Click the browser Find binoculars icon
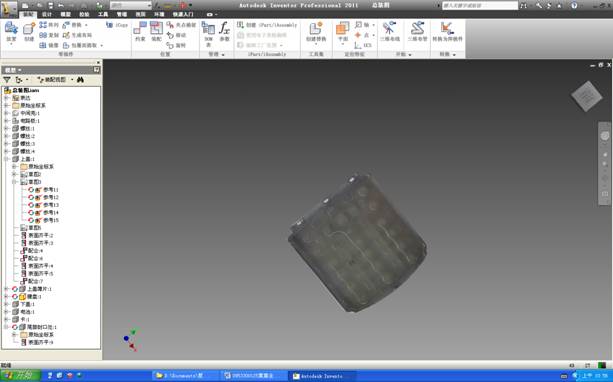Image resolution: width=613 pixels, height=382 pixels. [x=80, y=80]
